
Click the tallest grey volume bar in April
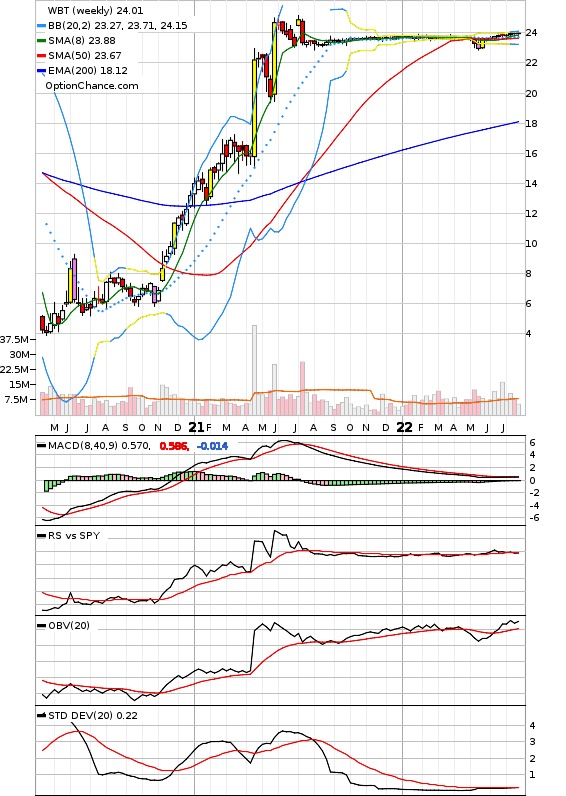(255, 370)
